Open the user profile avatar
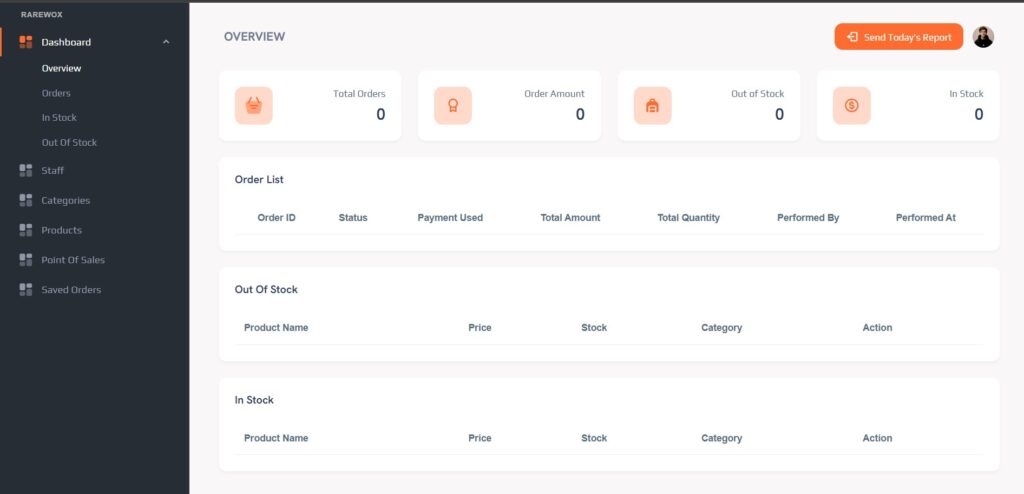 click(x=983, y=37)
